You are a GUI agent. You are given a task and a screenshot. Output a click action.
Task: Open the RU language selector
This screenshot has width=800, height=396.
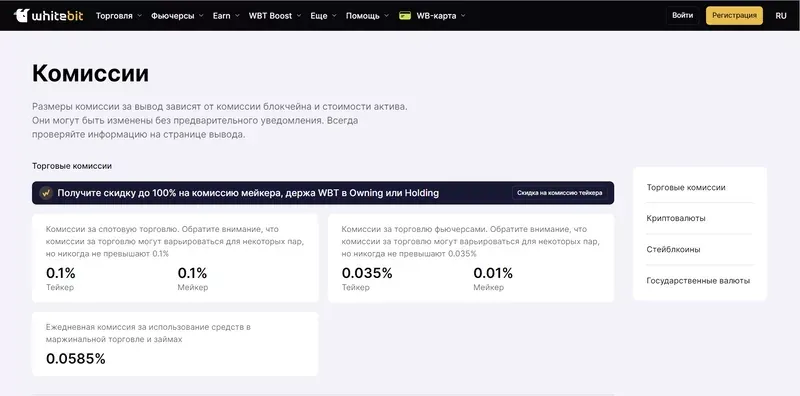pyautogui.click(x=781, y=16)
